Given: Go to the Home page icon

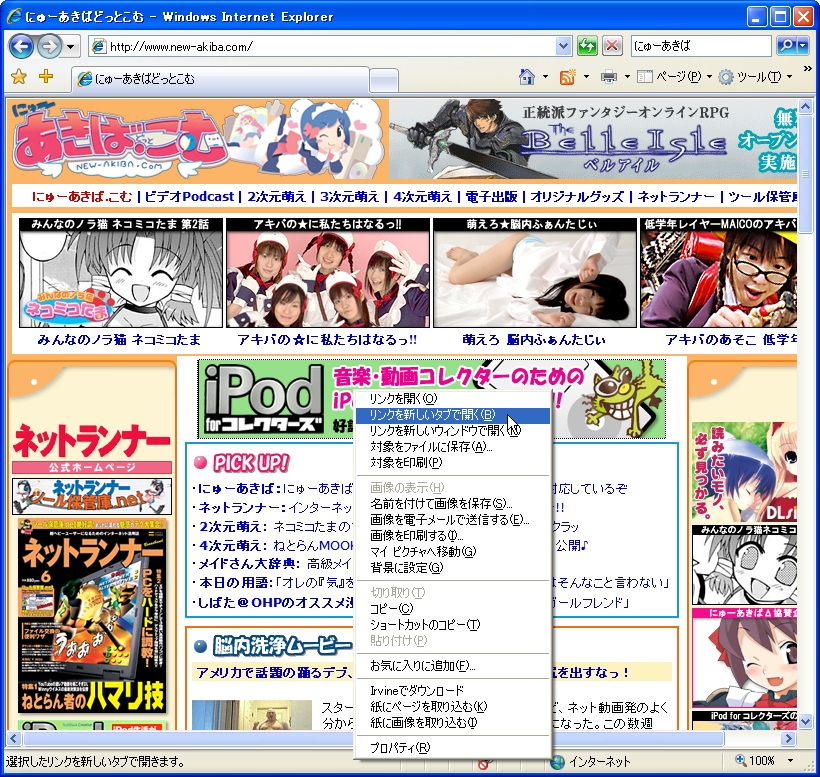Looking at the screenshot, I should point(527,77).
